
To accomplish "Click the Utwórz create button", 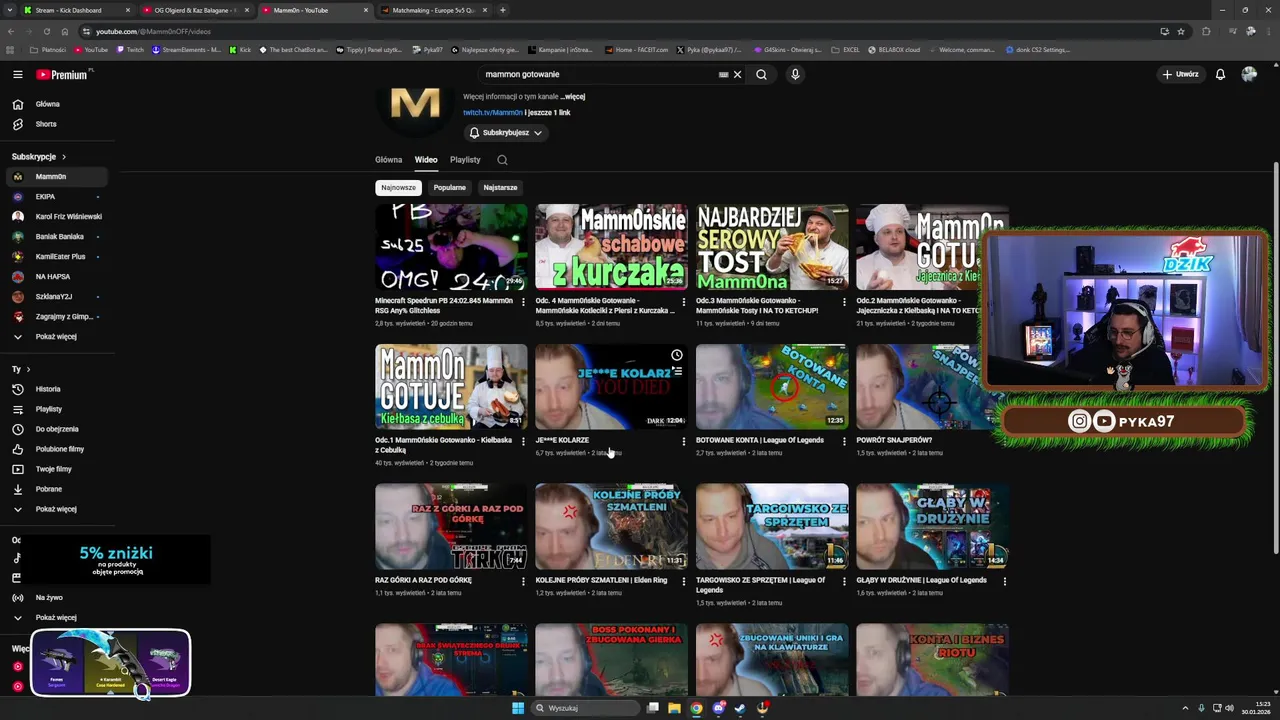I will [1180, 74].
